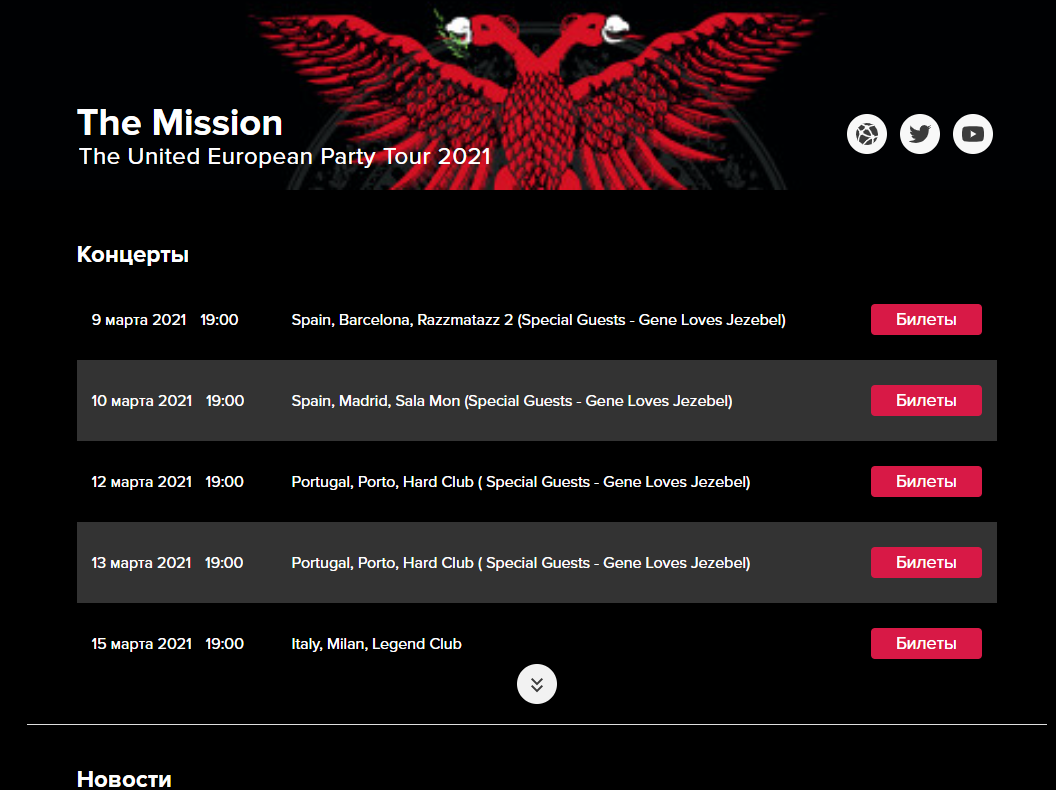Click the 'Концерты' section heading
Viewport: 1056px width, 790px height.
click(133, 255)
